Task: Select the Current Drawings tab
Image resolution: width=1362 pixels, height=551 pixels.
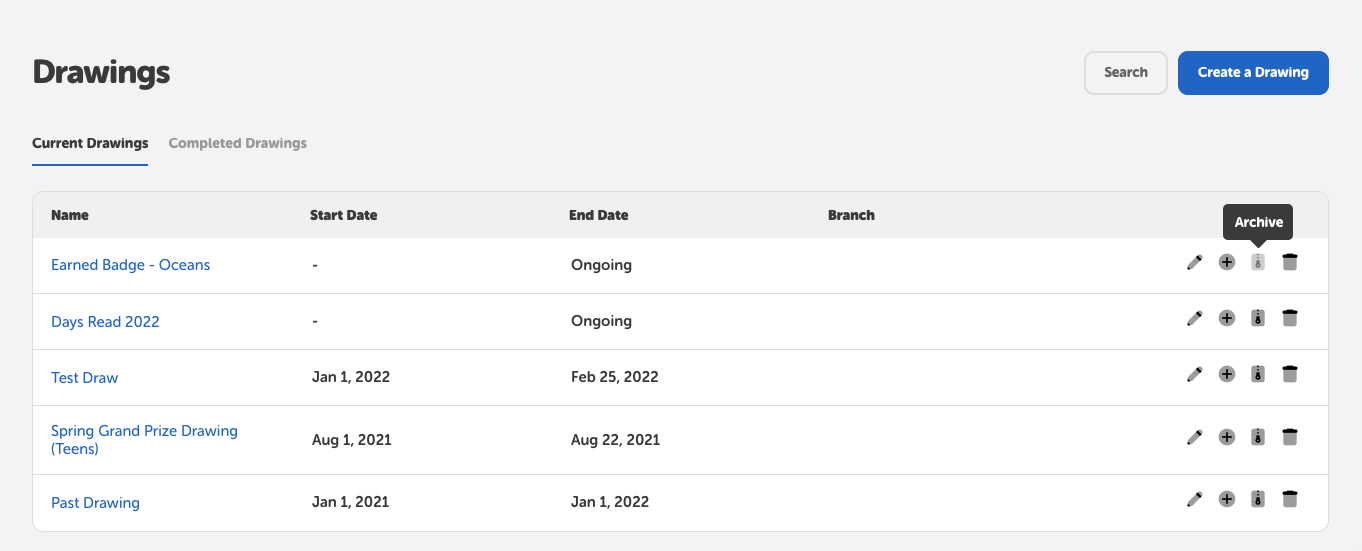Action: (x=90, y=143)
